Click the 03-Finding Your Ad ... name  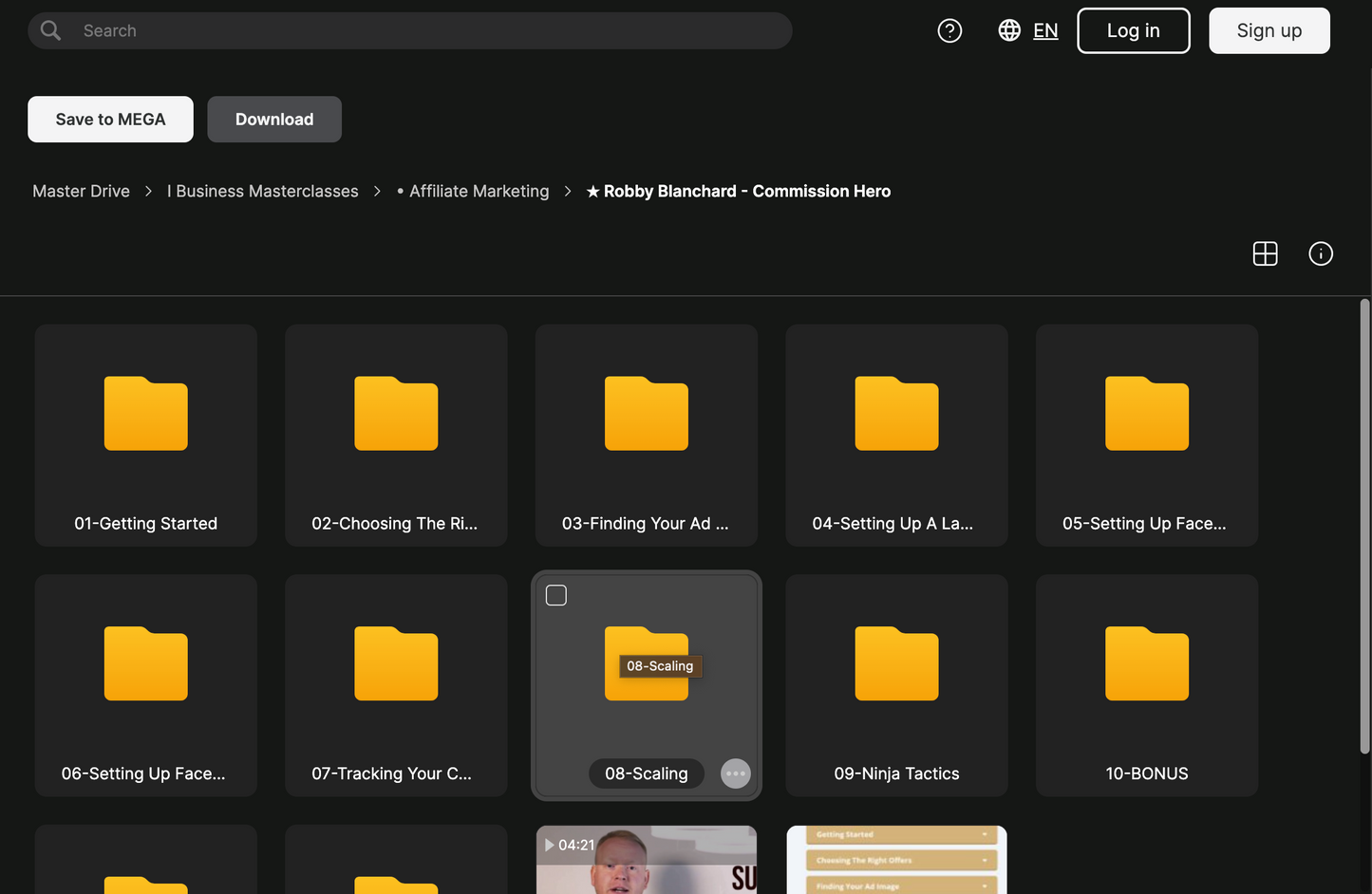(646, 524)
